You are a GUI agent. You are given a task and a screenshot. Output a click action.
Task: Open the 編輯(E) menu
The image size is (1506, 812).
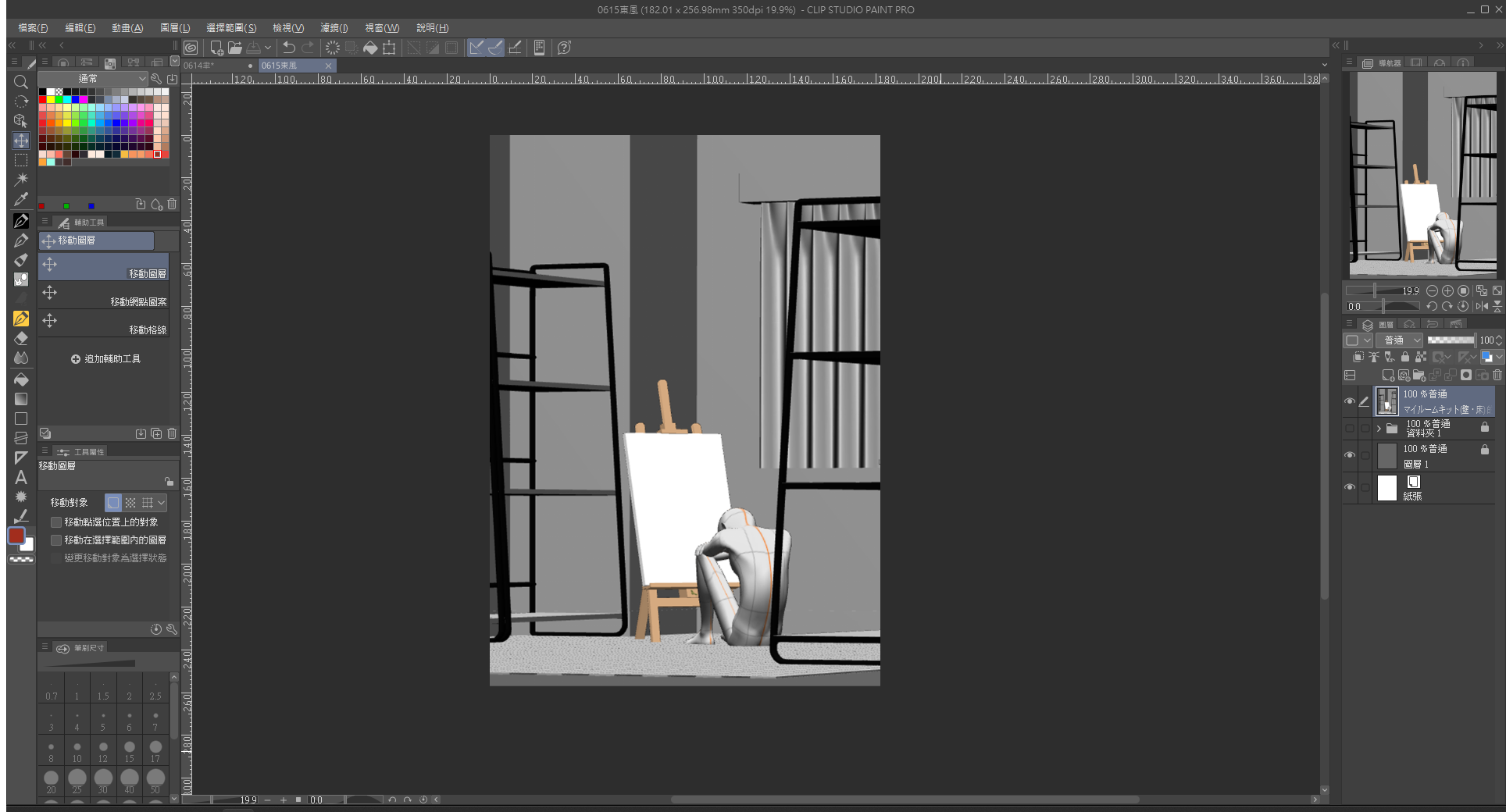pos(80,28)
